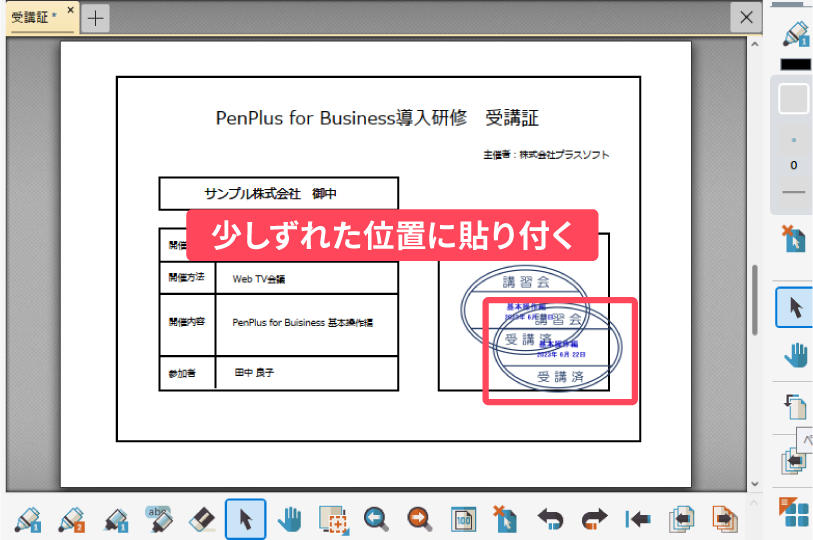Image resolution: width=813 pixels, height=540 pixels.
Task: Open the black pen color swatch
Action: point(795,64)
